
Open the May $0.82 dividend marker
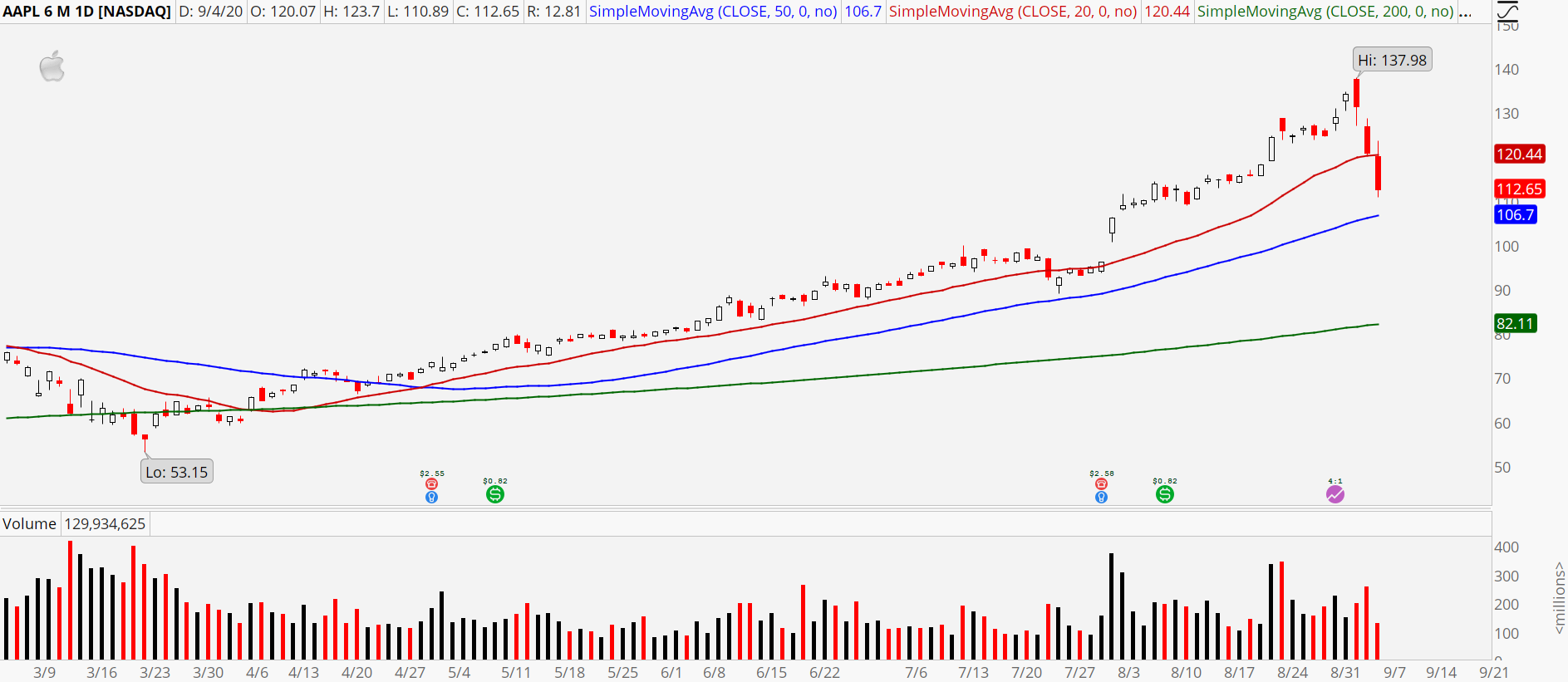click(x=495, y=494)
